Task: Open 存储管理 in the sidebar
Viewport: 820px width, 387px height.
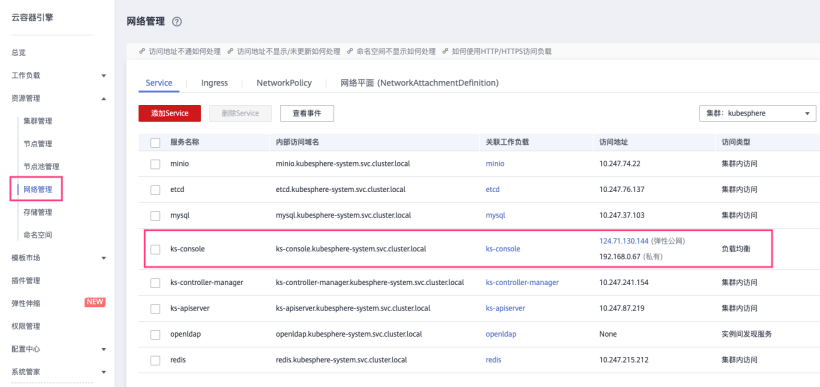Action: (x=38, y=212)
